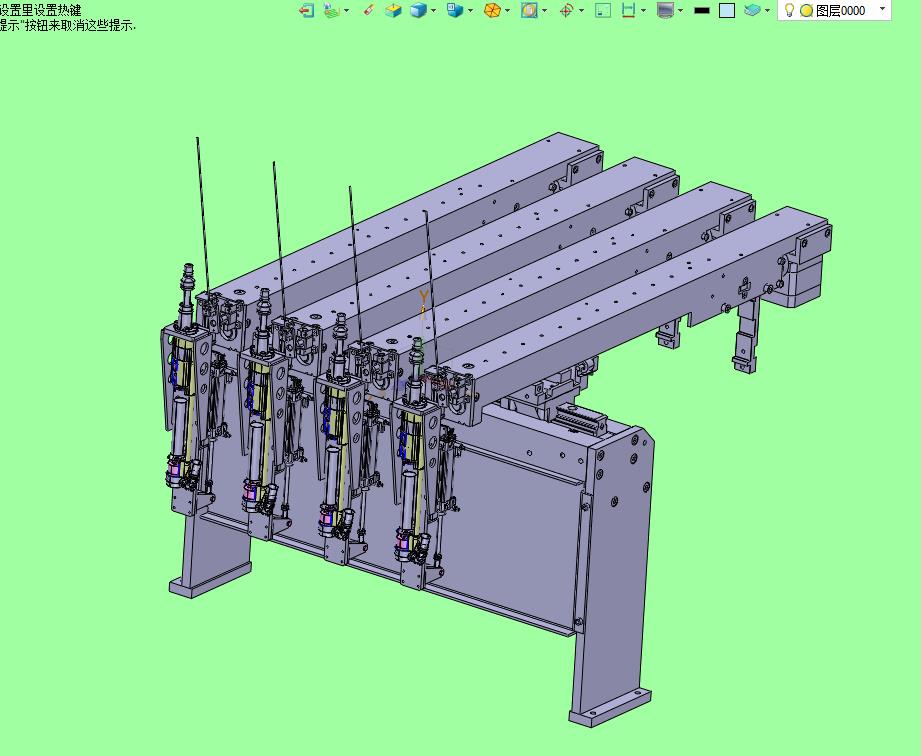Open the dimension bracket dropdown arrow
This screenshot has height=756, width=921.
pyautogui.click(x=643, y=11)
